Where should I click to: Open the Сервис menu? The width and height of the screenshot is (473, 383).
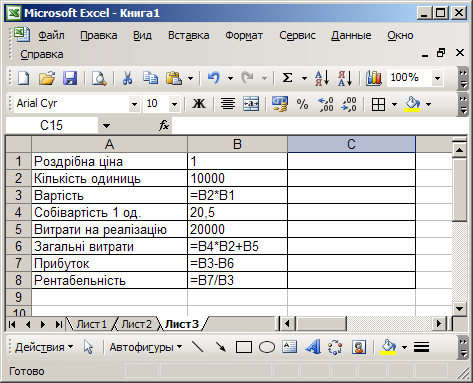pyautogui.click(x=297, y=35)
